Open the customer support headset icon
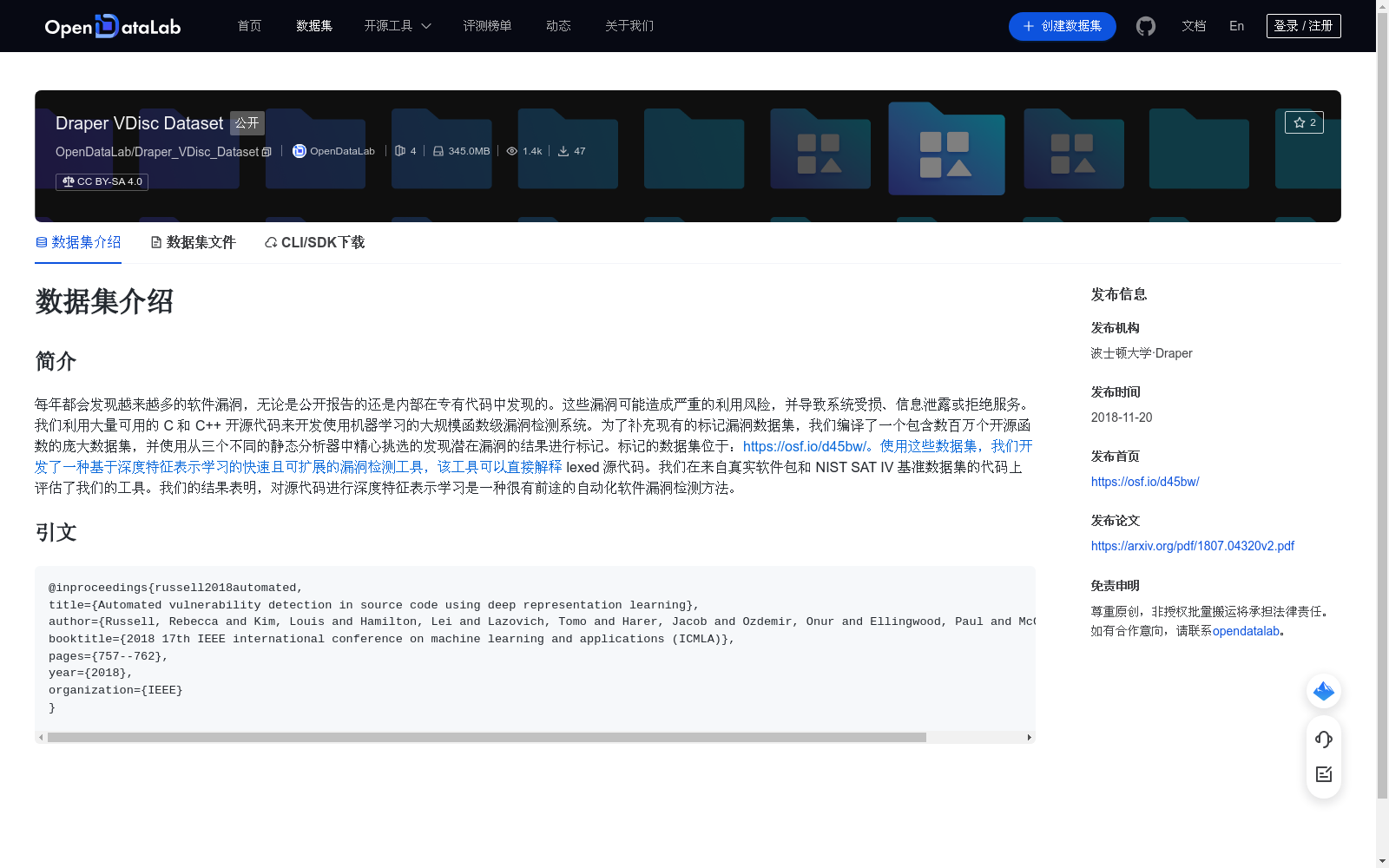 coord(1324,739)
